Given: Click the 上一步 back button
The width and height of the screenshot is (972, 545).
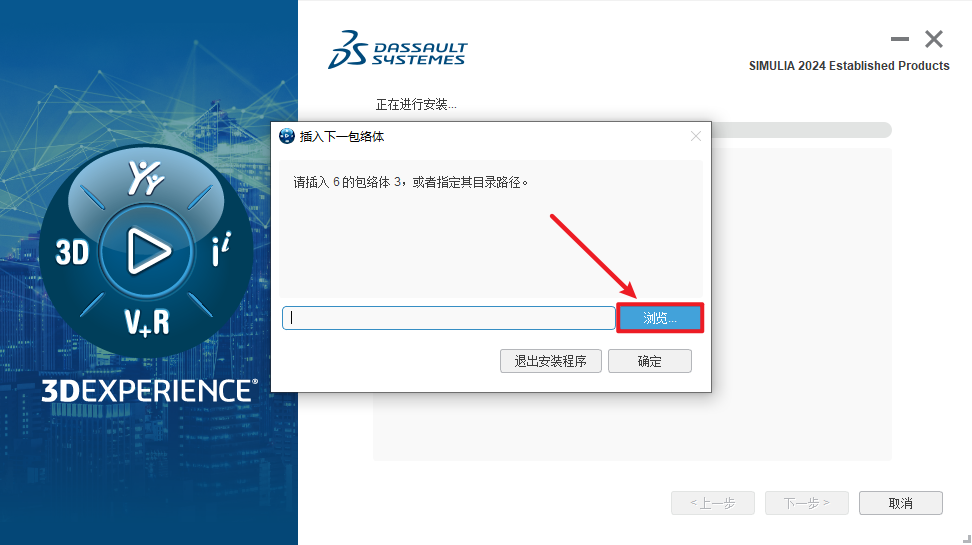Looking at the screenshot, I should pyautogui.click(x=713, y=503).
